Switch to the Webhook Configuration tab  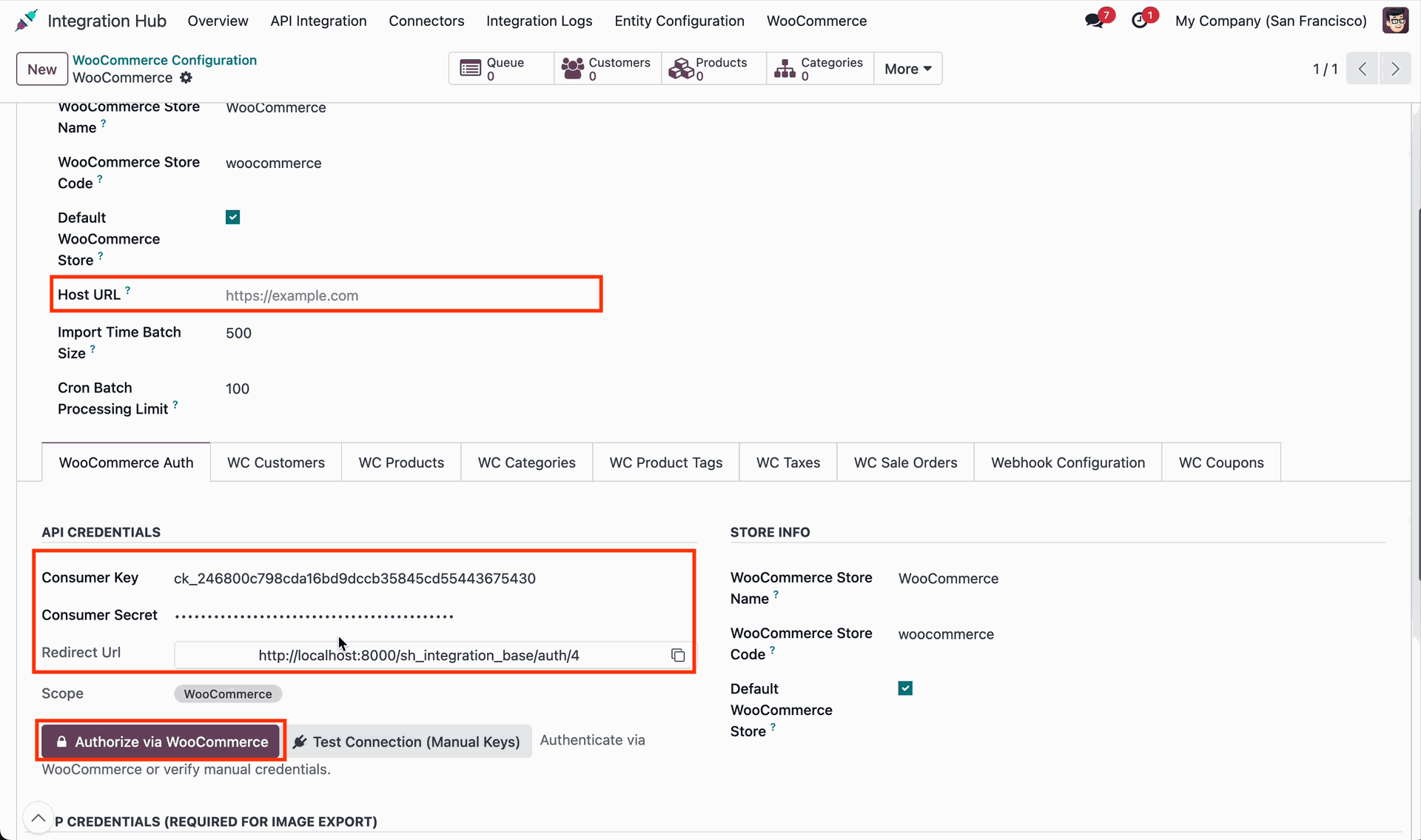pyautogui.click(x=1067, y=463)
